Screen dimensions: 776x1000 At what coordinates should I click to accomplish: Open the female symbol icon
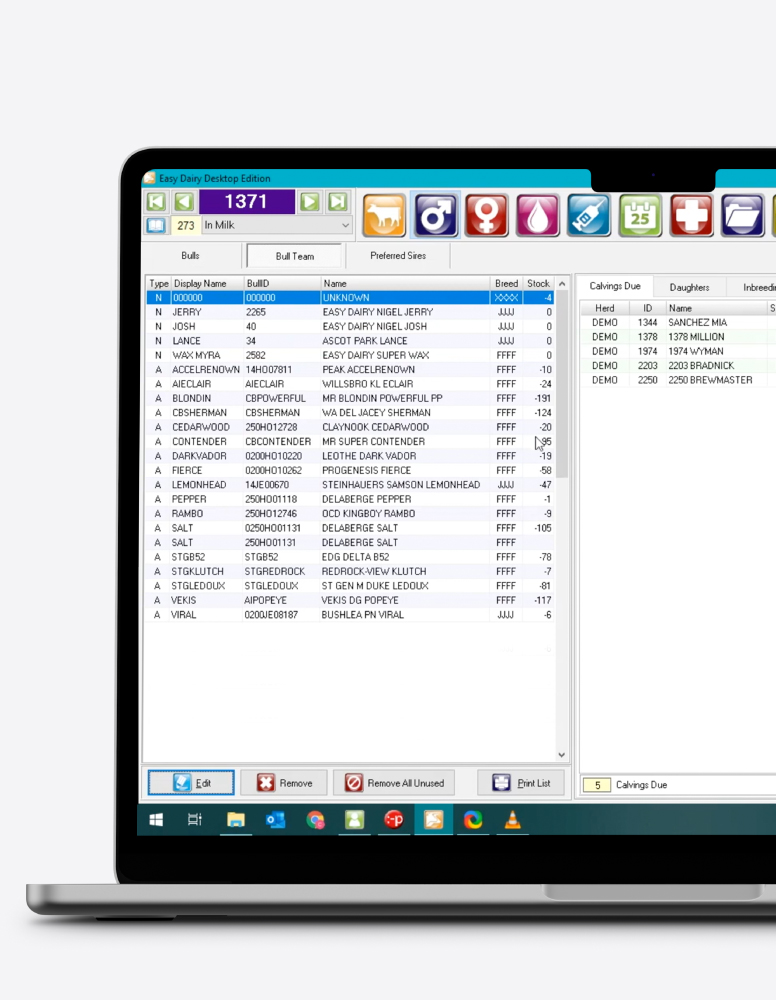487,216
